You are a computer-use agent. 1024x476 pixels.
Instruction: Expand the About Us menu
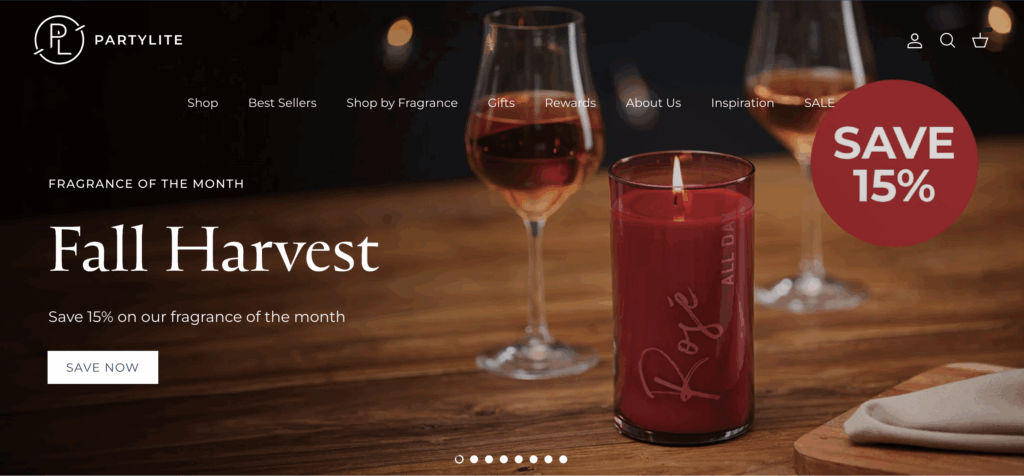point(653,103)
